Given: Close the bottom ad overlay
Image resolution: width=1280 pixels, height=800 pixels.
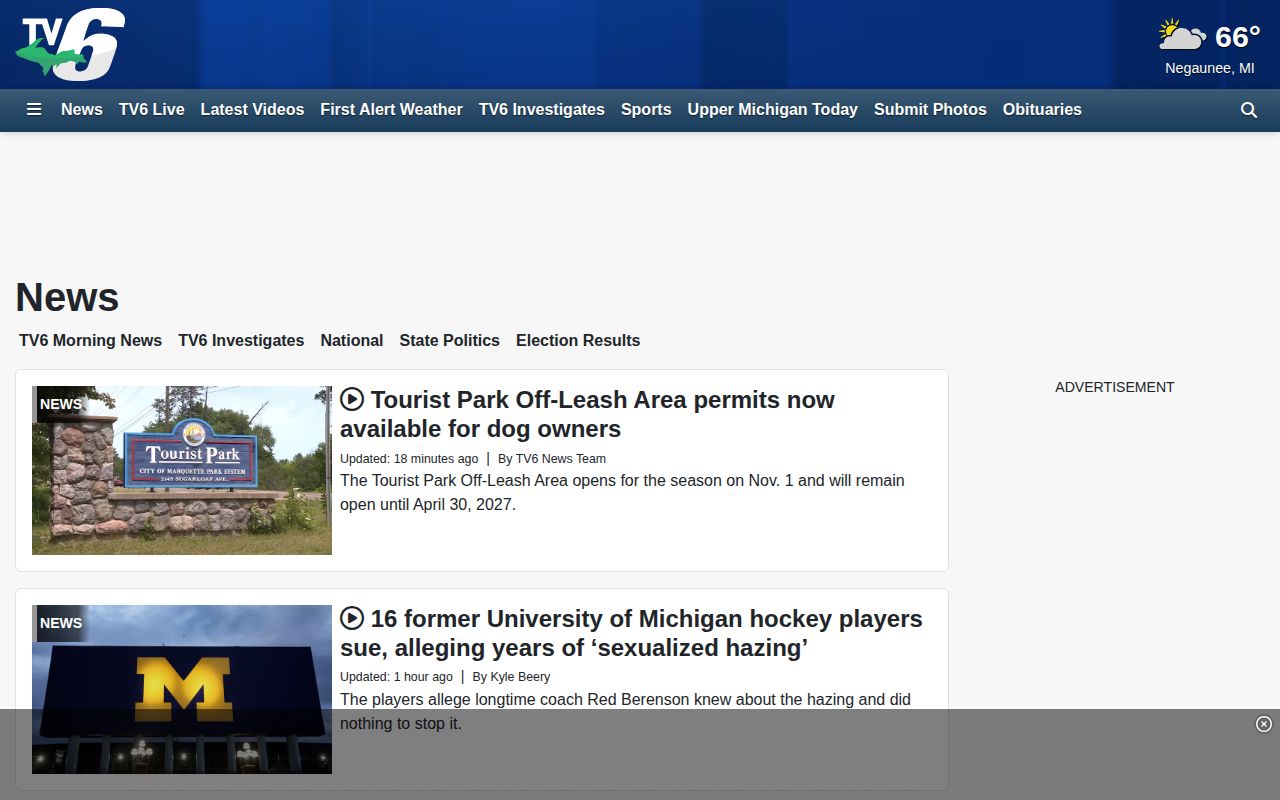Looking at the screenshot, I should coord(1264,724).
